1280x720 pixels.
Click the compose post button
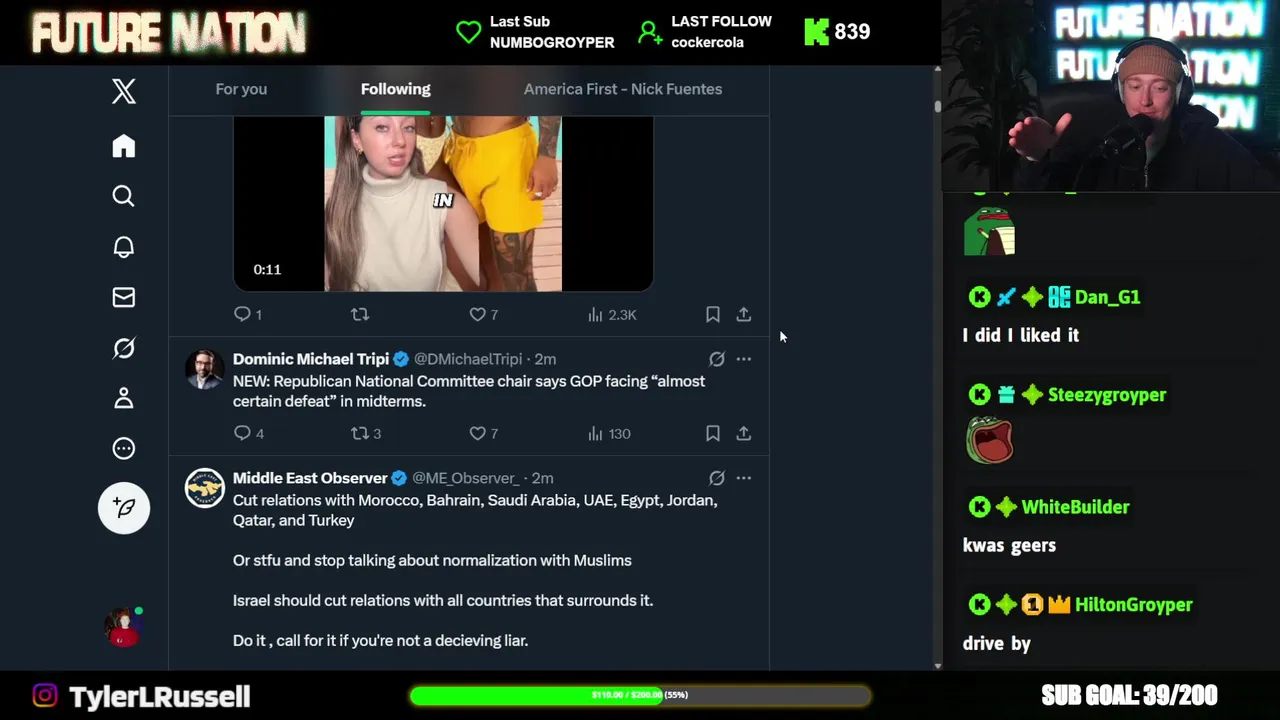124,508
